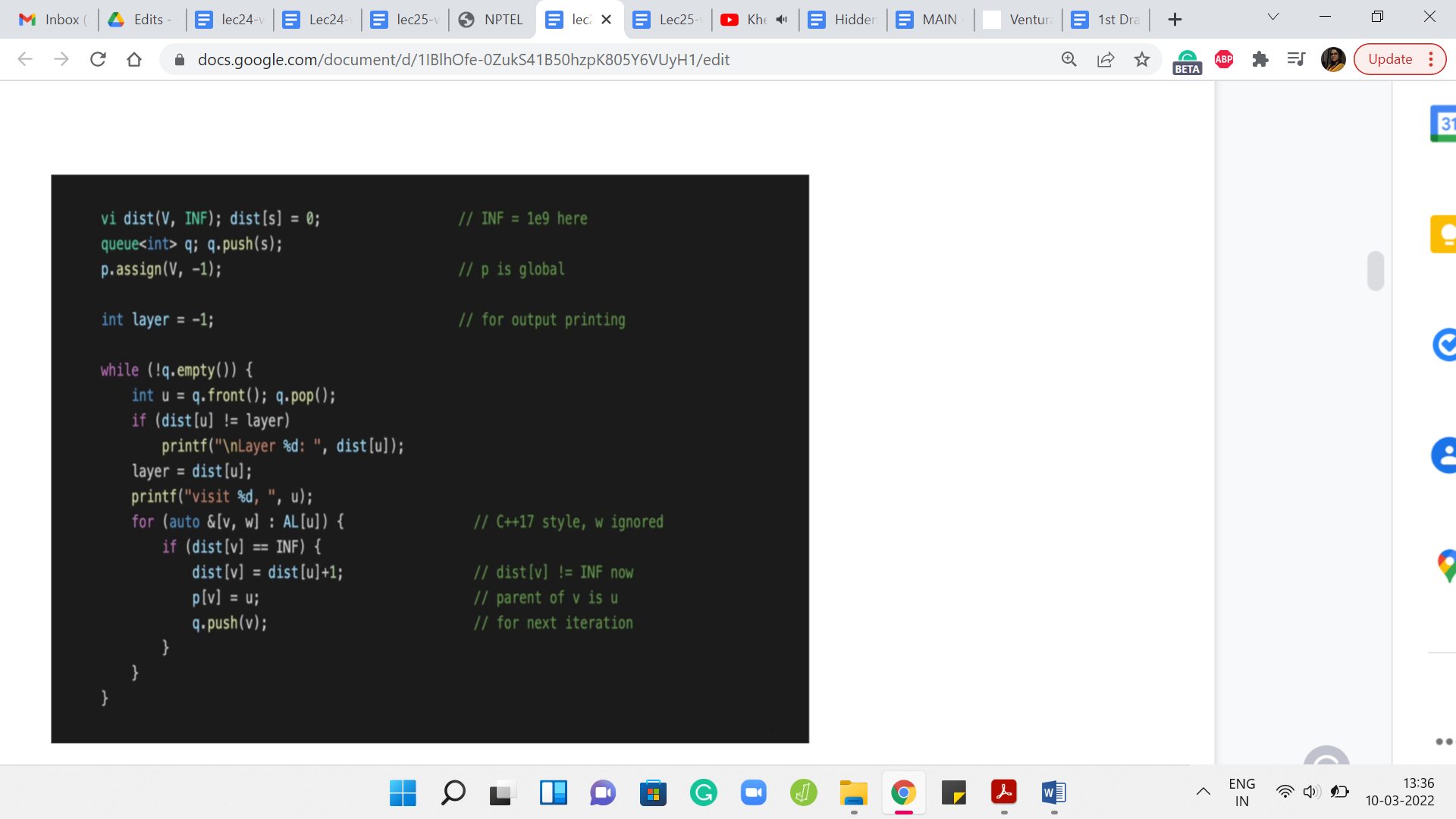Reload the page with refresh icon
Screen dimensions: 1456x819
tap(98, 59)
